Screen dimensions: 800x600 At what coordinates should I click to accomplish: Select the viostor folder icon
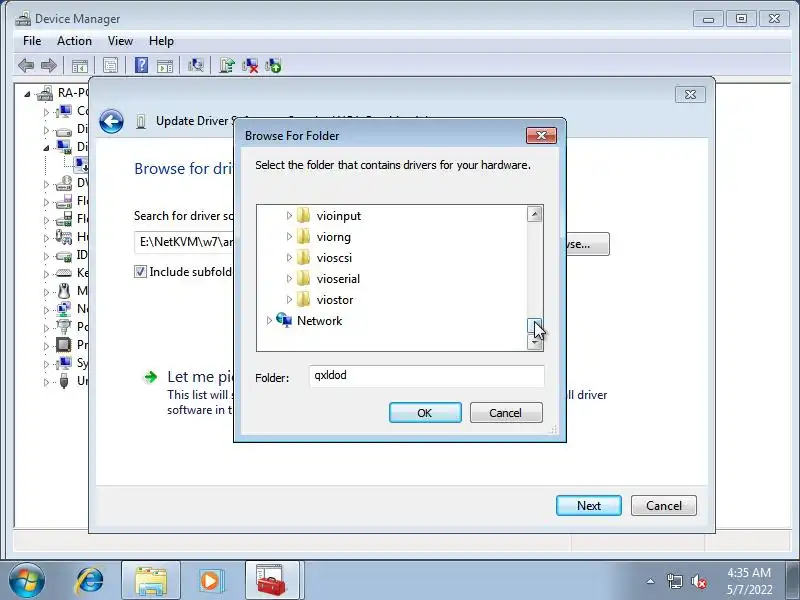point(303,299)
